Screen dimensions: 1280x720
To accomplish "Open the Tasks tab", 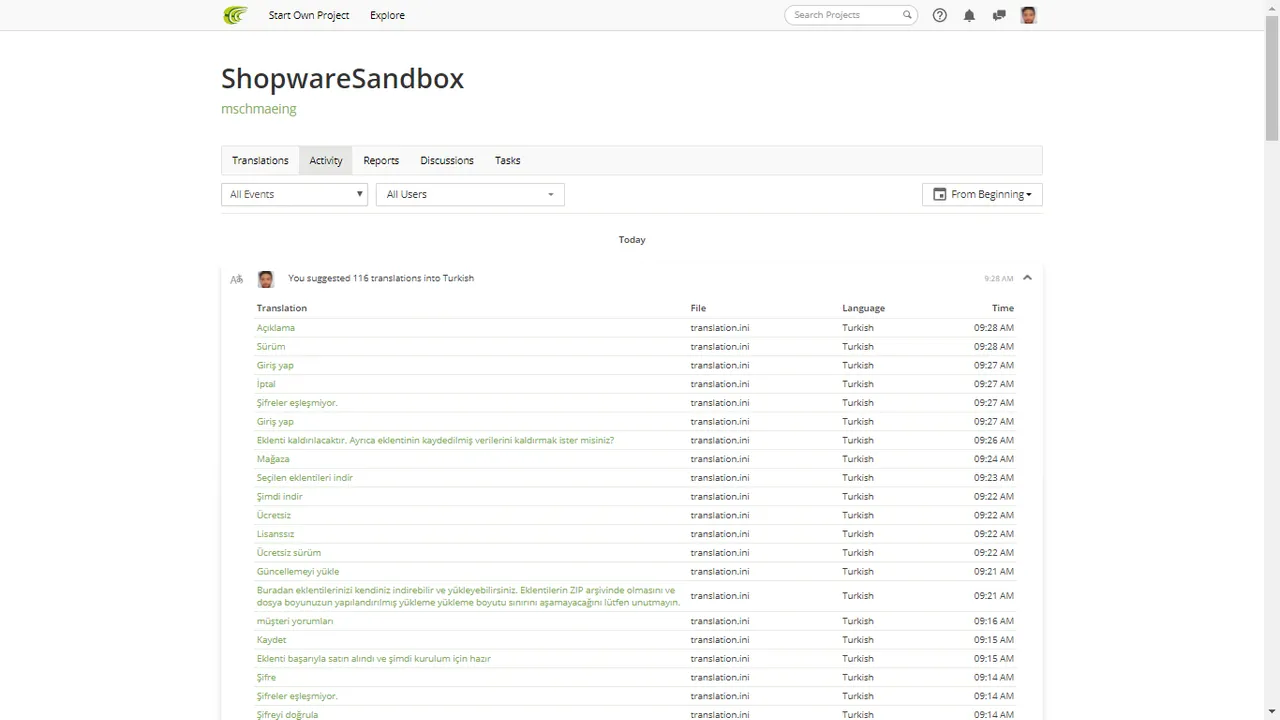I will point(508,160).
